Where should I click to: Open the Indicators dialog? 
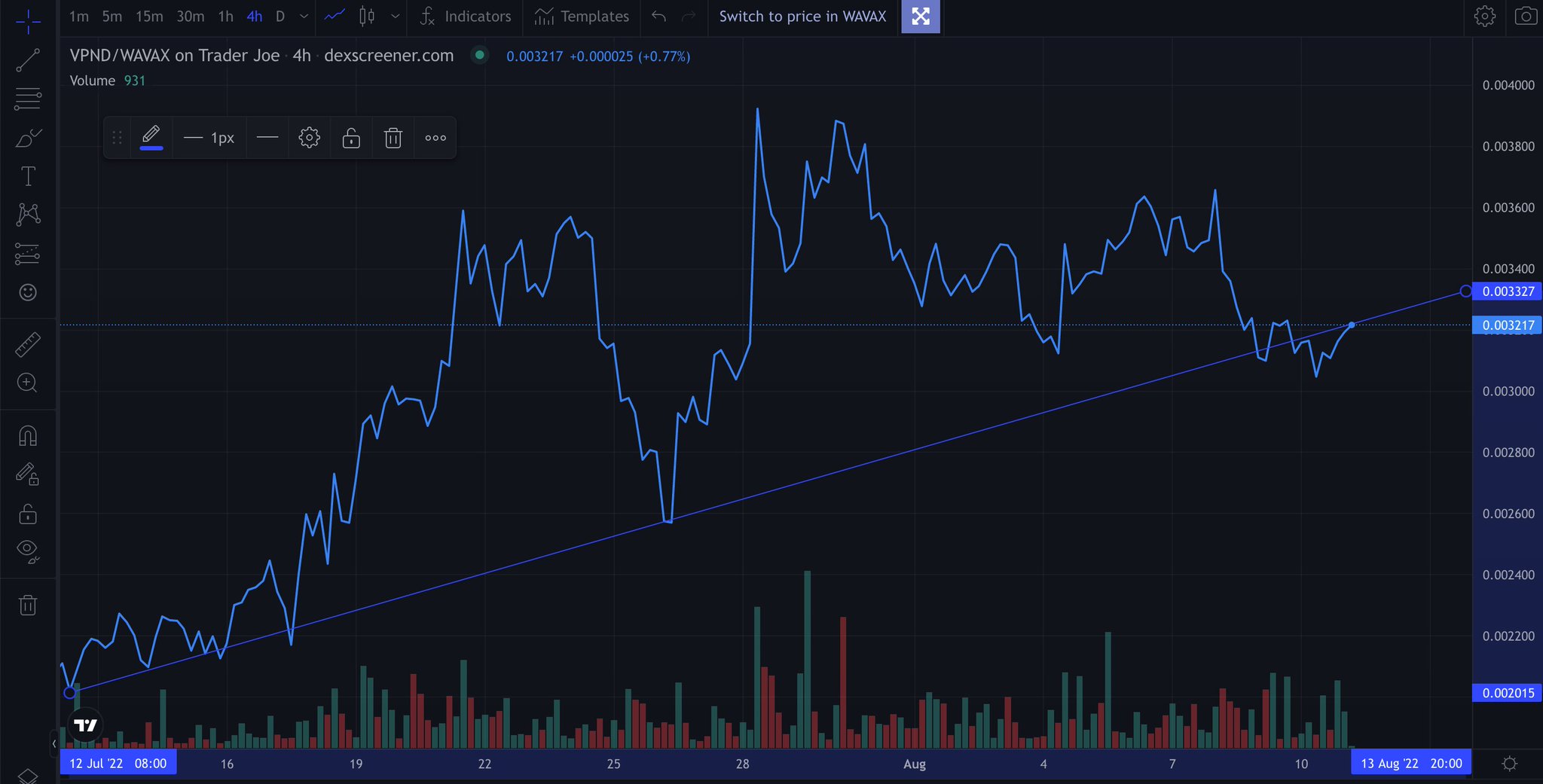click(x=466, y=17)
